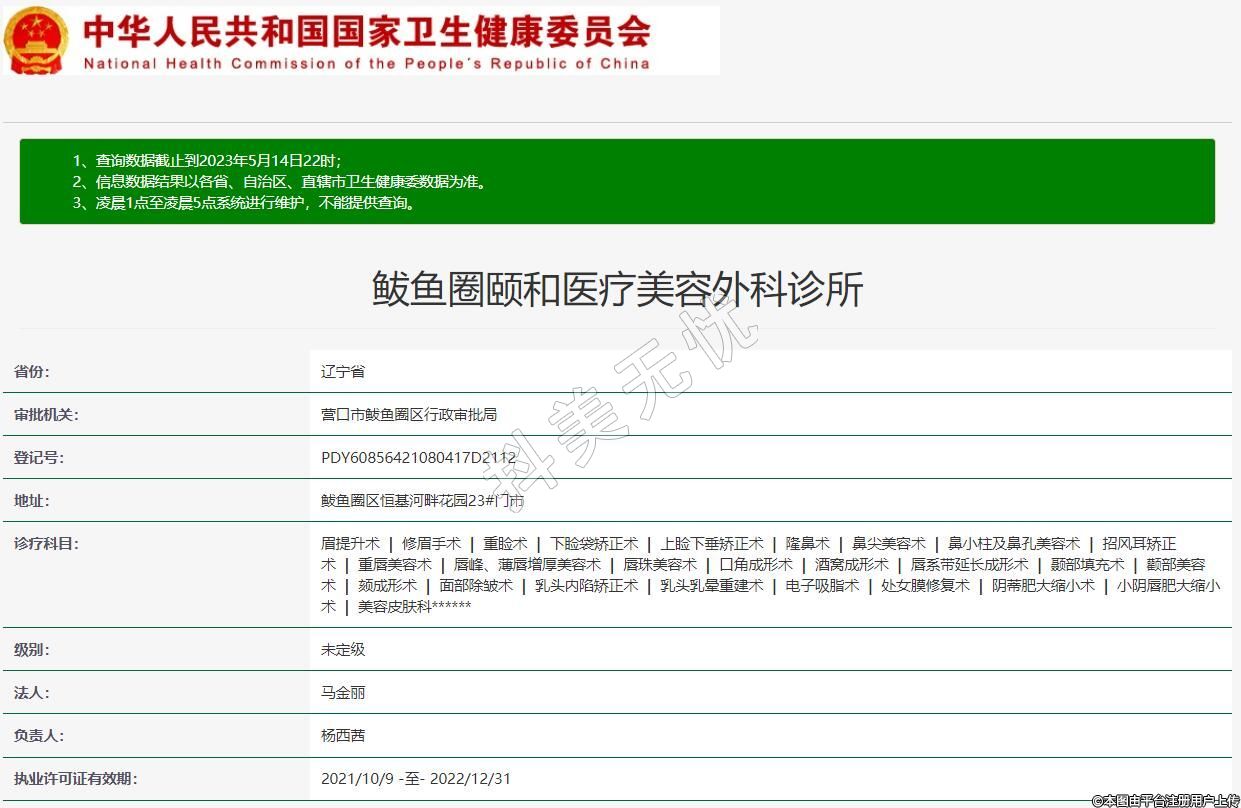The height and width of the screenshot is (808, 1241).
Task: Click the notice line about 凌晨1点至凌晨5点 maintenance
Action: (244, 202)
